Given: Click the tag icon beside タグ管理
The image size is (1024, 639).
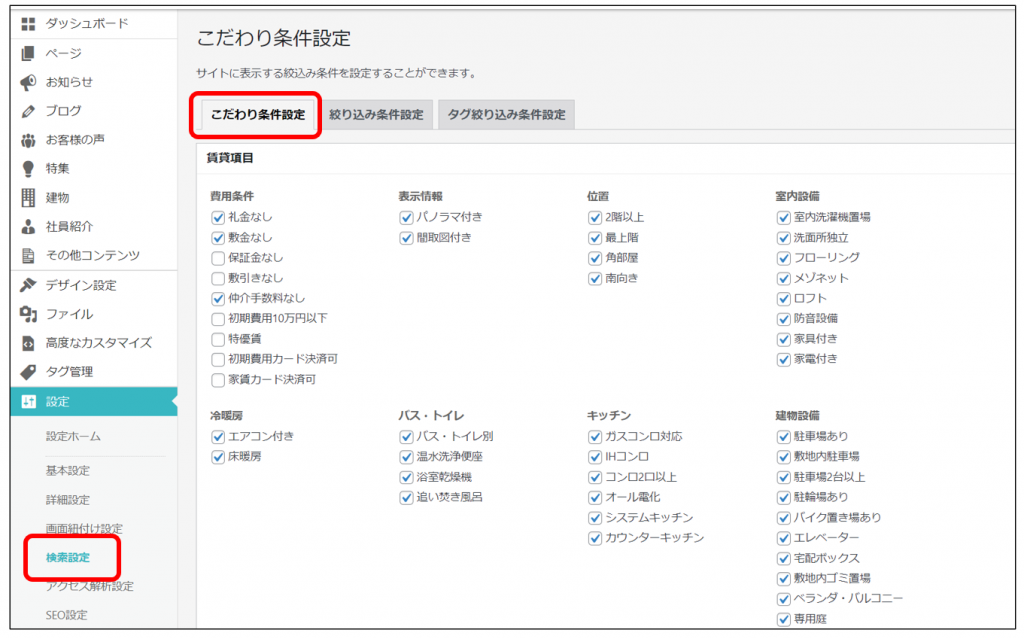Looking at the screenshot, I should click(x=28, y=372).
